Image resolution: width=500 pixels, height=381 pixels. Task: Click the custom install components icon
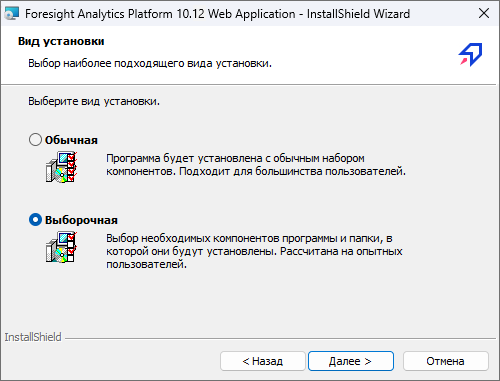62,247
